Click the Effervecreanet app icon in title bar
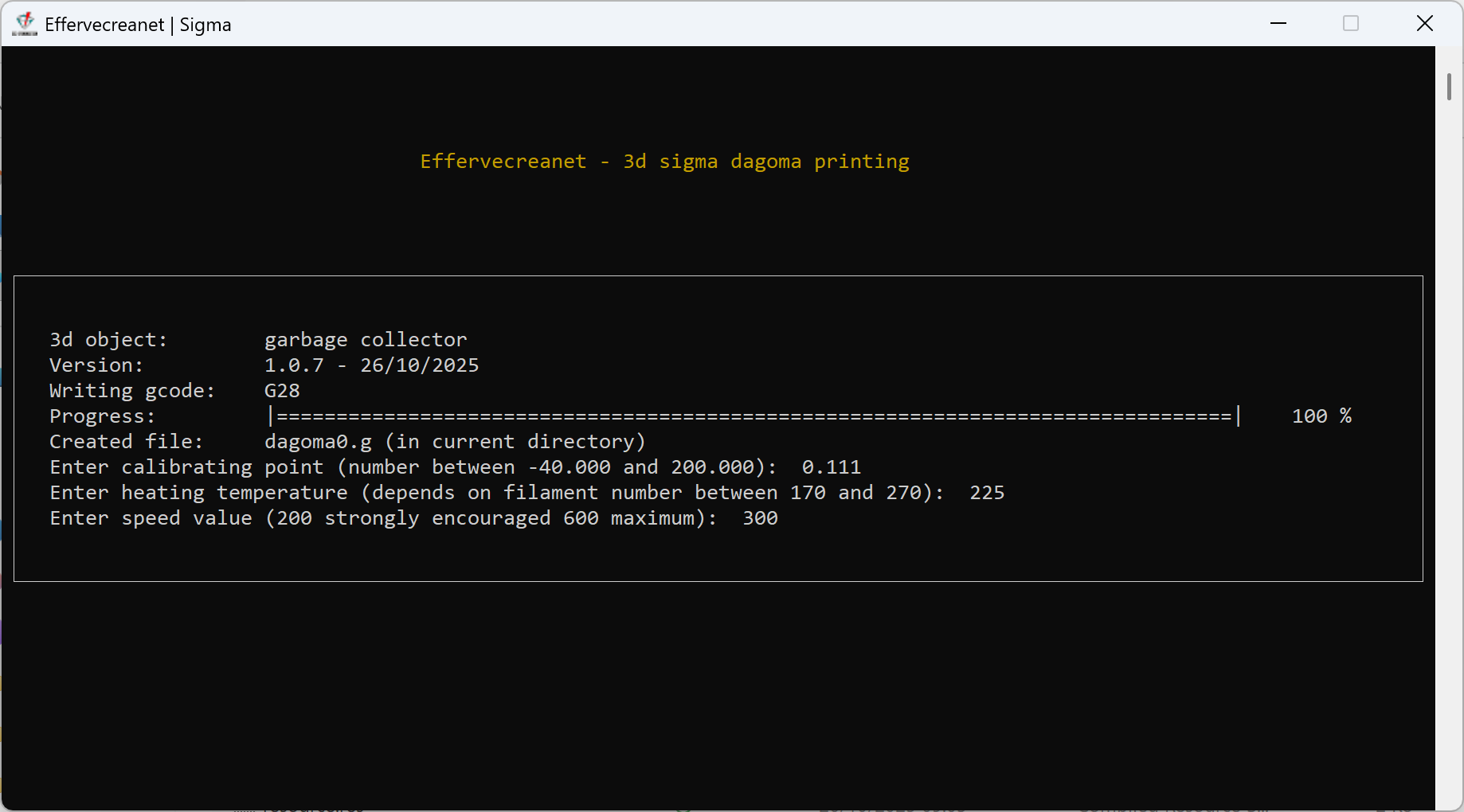Viewport: 1464px width, 812px height. click(x=25, y=24)
